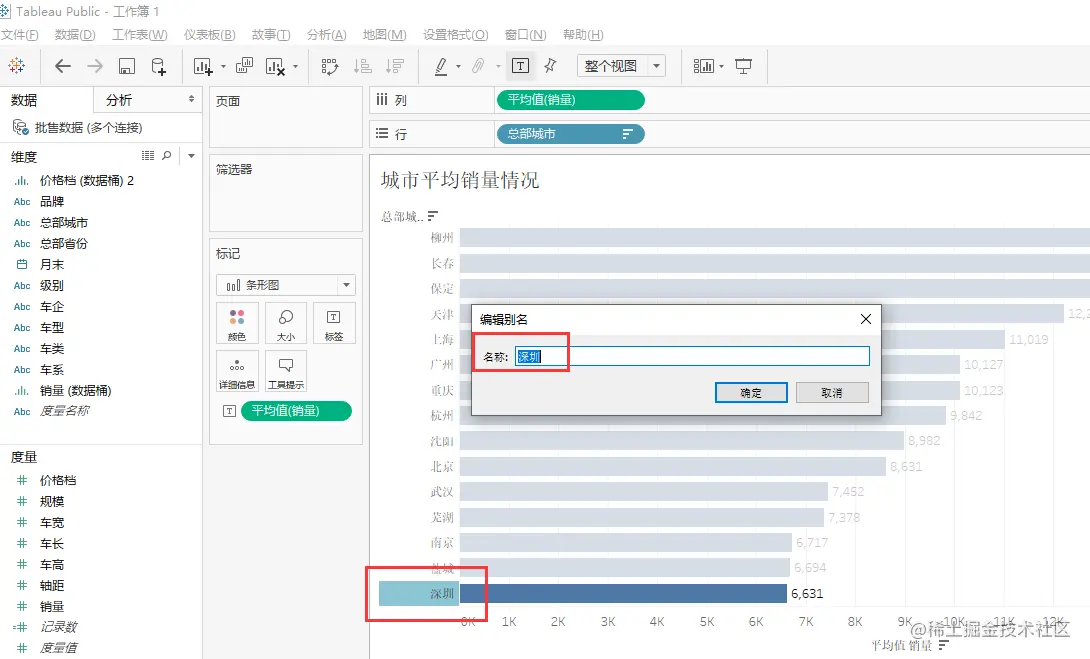The width and height of the screenshot is (1090, 659).
Task: Open the 帮助(H) menu
Action: tap(583, 35)
